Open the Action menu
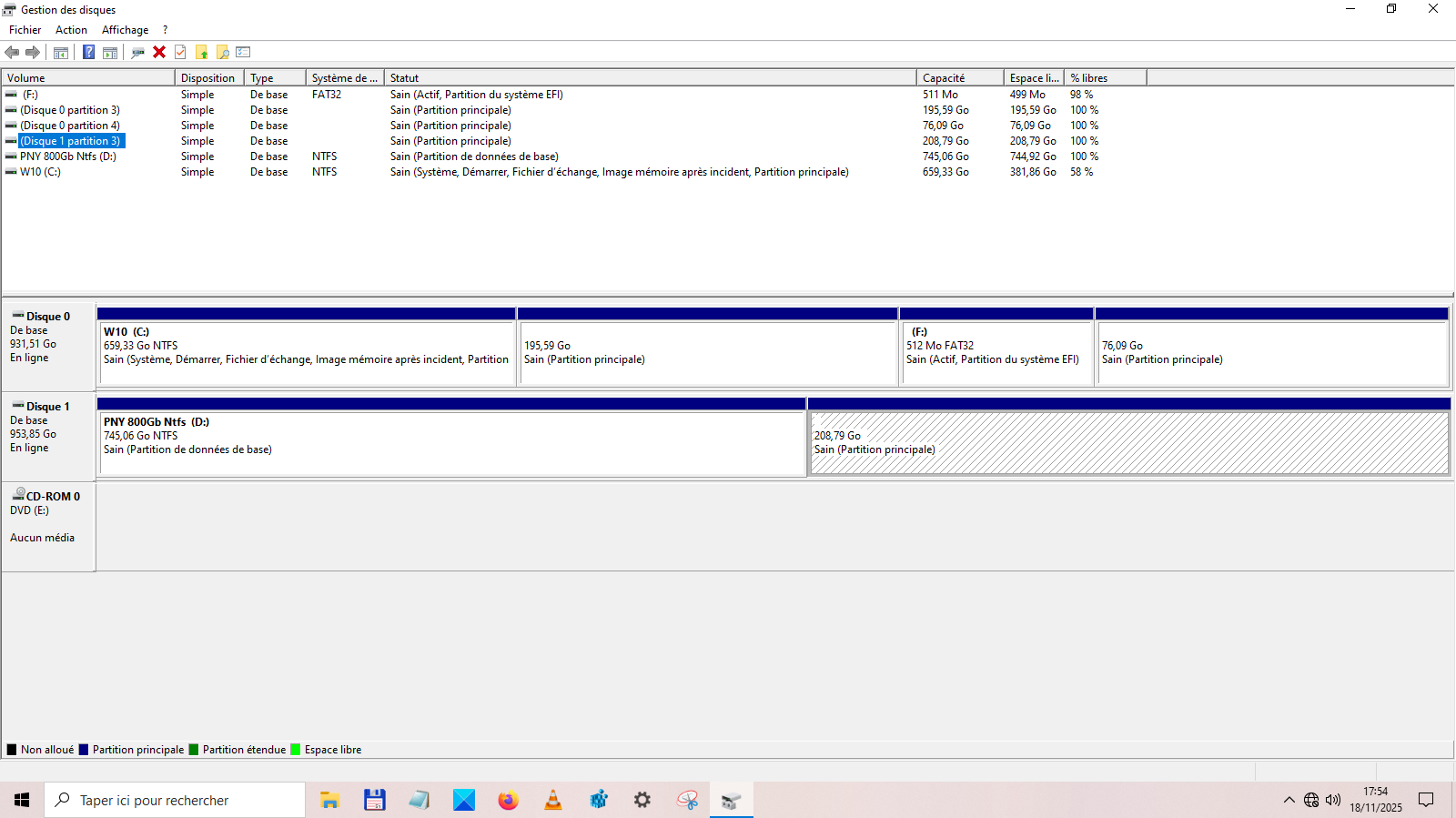 click(71, 30)
